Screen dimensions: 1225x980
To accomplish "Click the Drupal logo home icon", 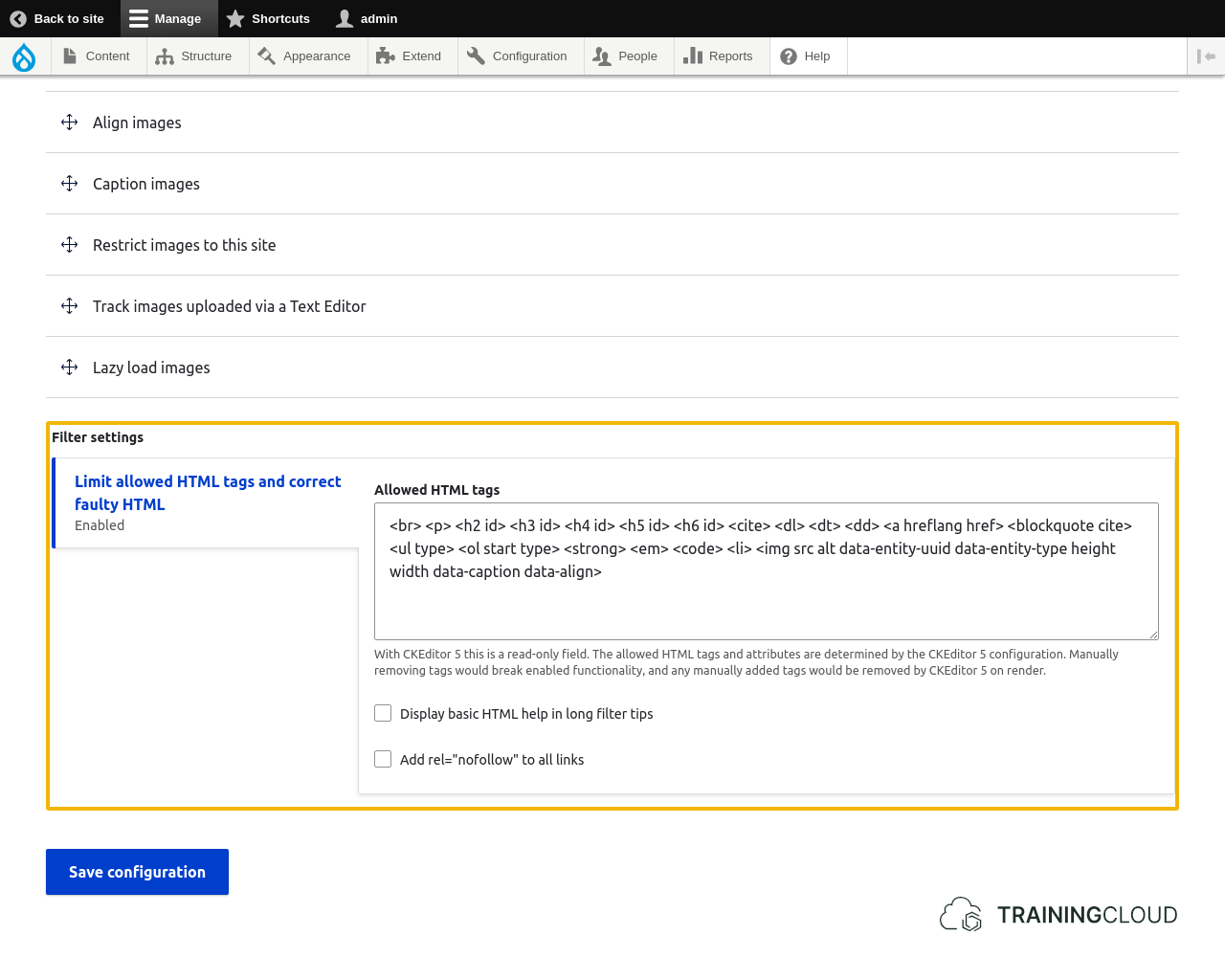I will pos(24,57).
